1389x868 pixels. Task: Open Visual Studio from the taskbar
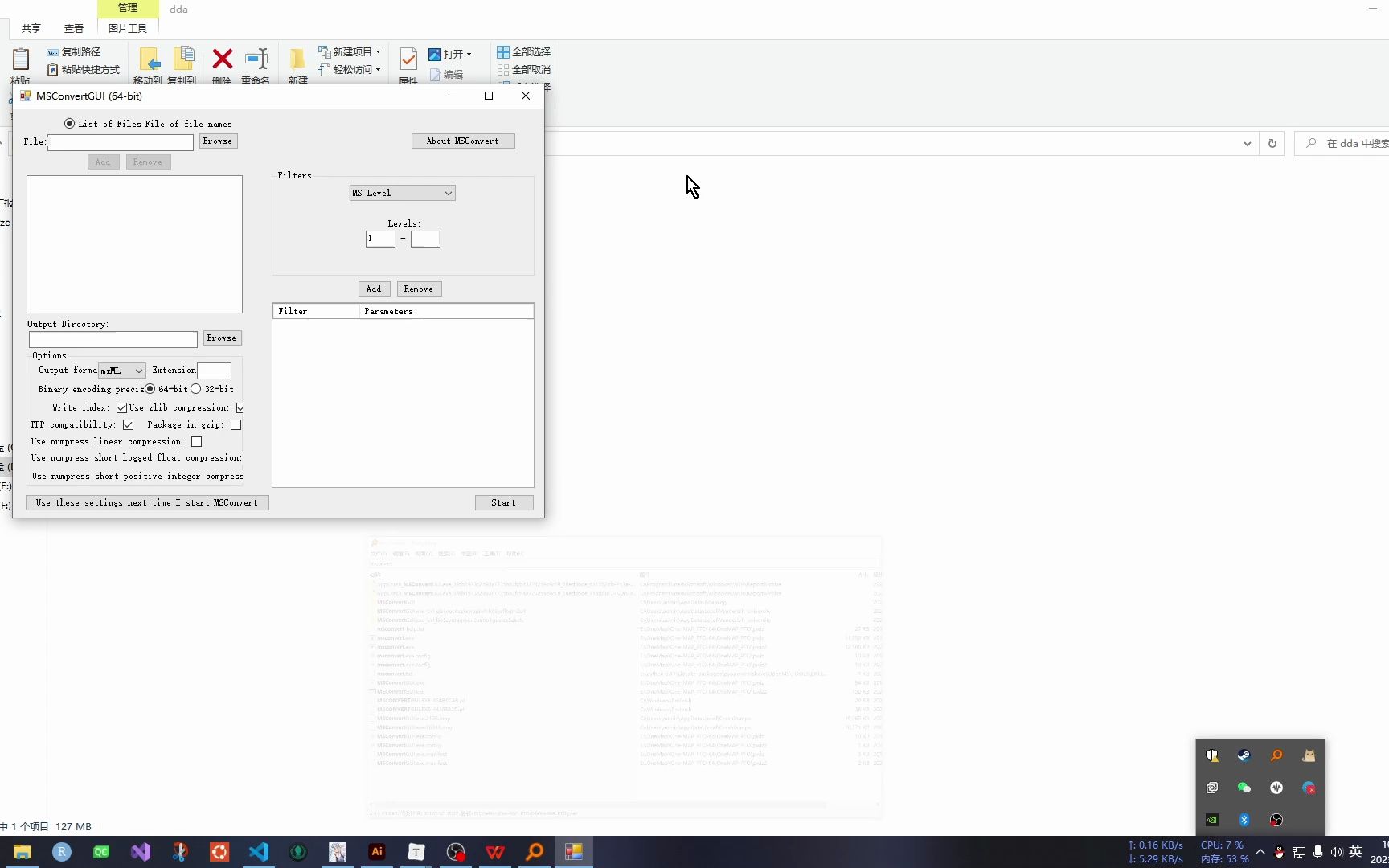(x=141, y=852)
